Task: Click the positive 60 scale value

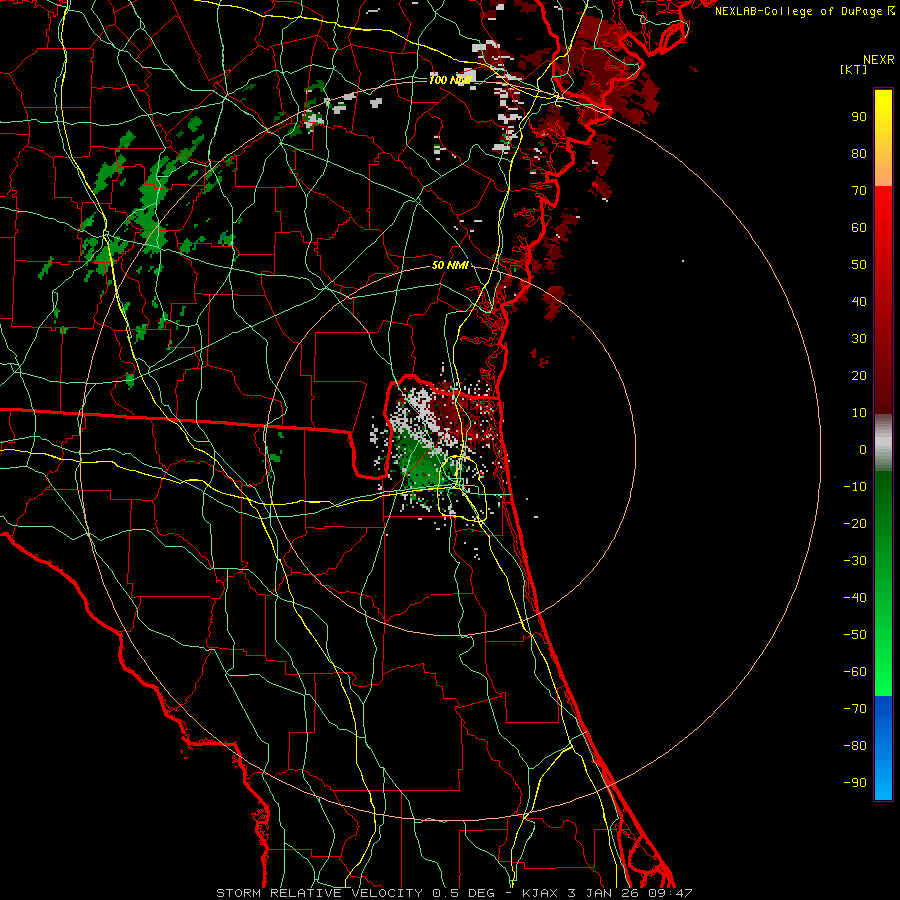Action: point(859,227)
